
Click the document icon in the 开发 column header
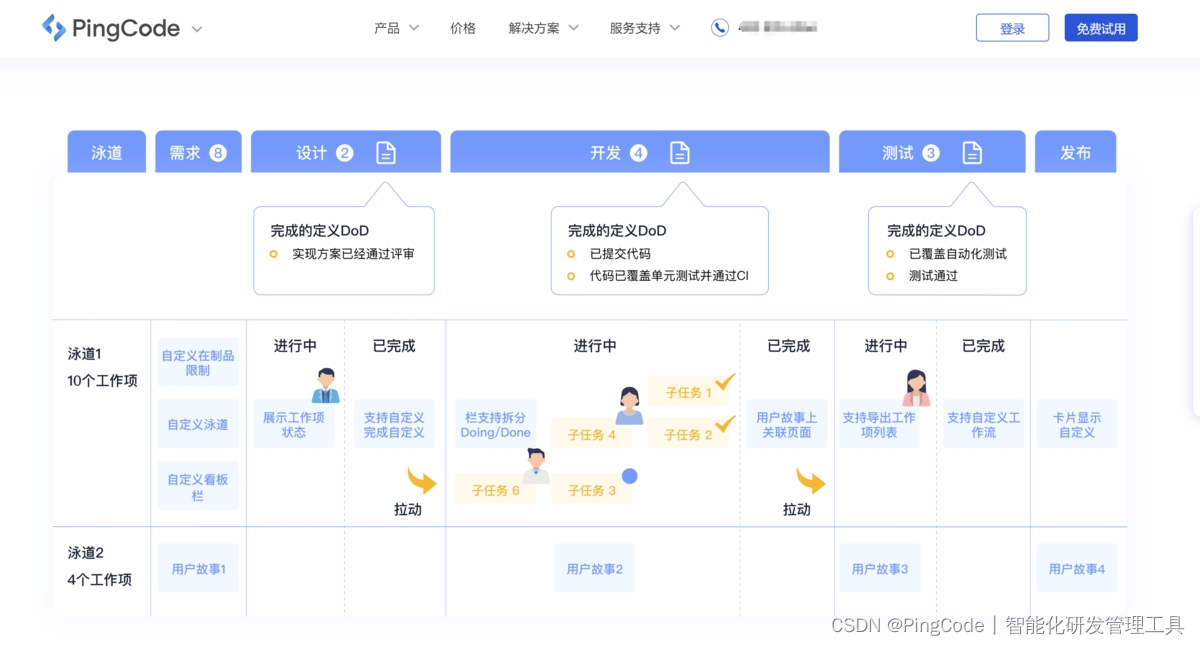pos(680,152)
